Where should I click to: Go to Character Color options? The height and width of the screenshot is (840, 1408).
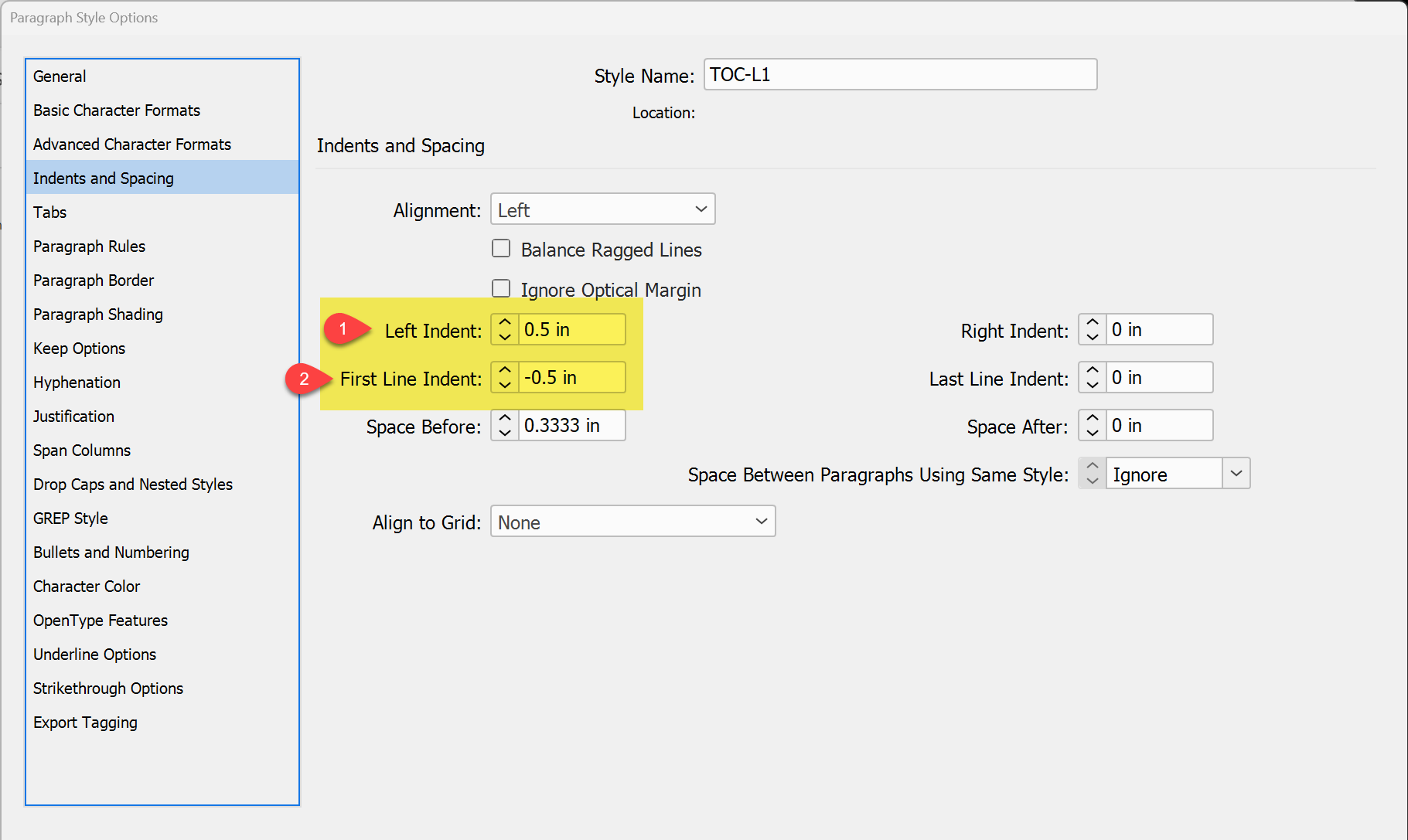[x=87, y=586]
